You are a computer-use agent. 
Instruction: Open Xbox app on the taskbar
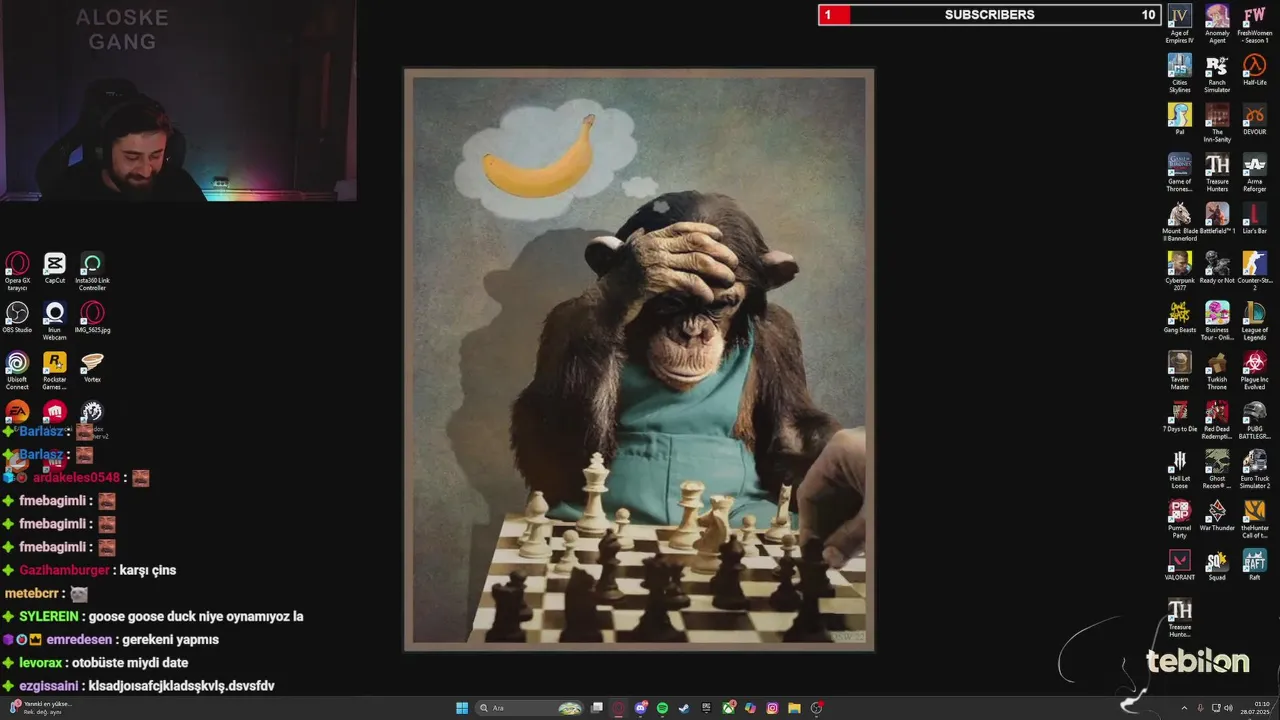728,708
